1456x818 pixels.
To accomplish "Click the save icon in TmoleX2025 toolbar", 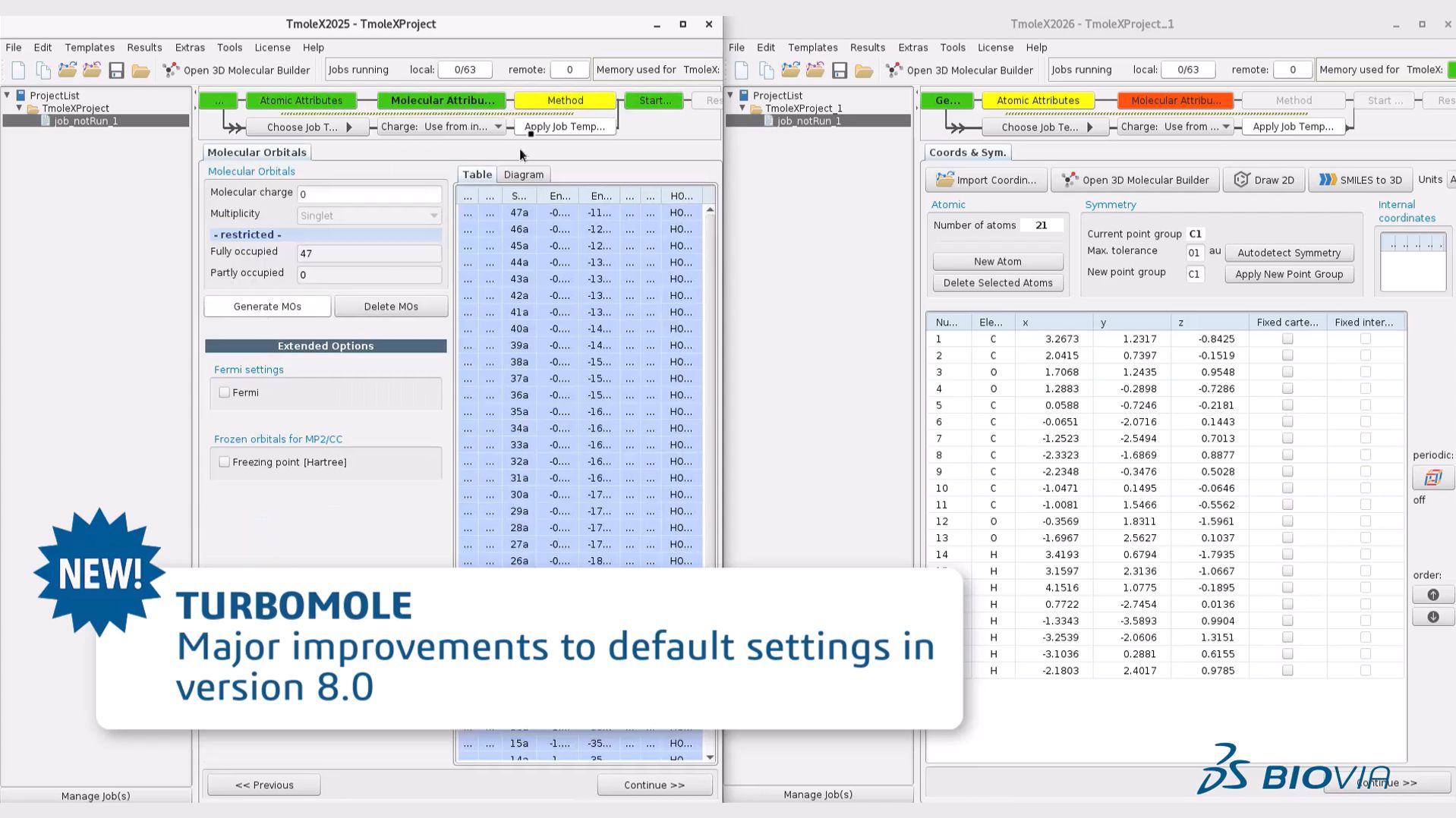I will click(116, 71).
